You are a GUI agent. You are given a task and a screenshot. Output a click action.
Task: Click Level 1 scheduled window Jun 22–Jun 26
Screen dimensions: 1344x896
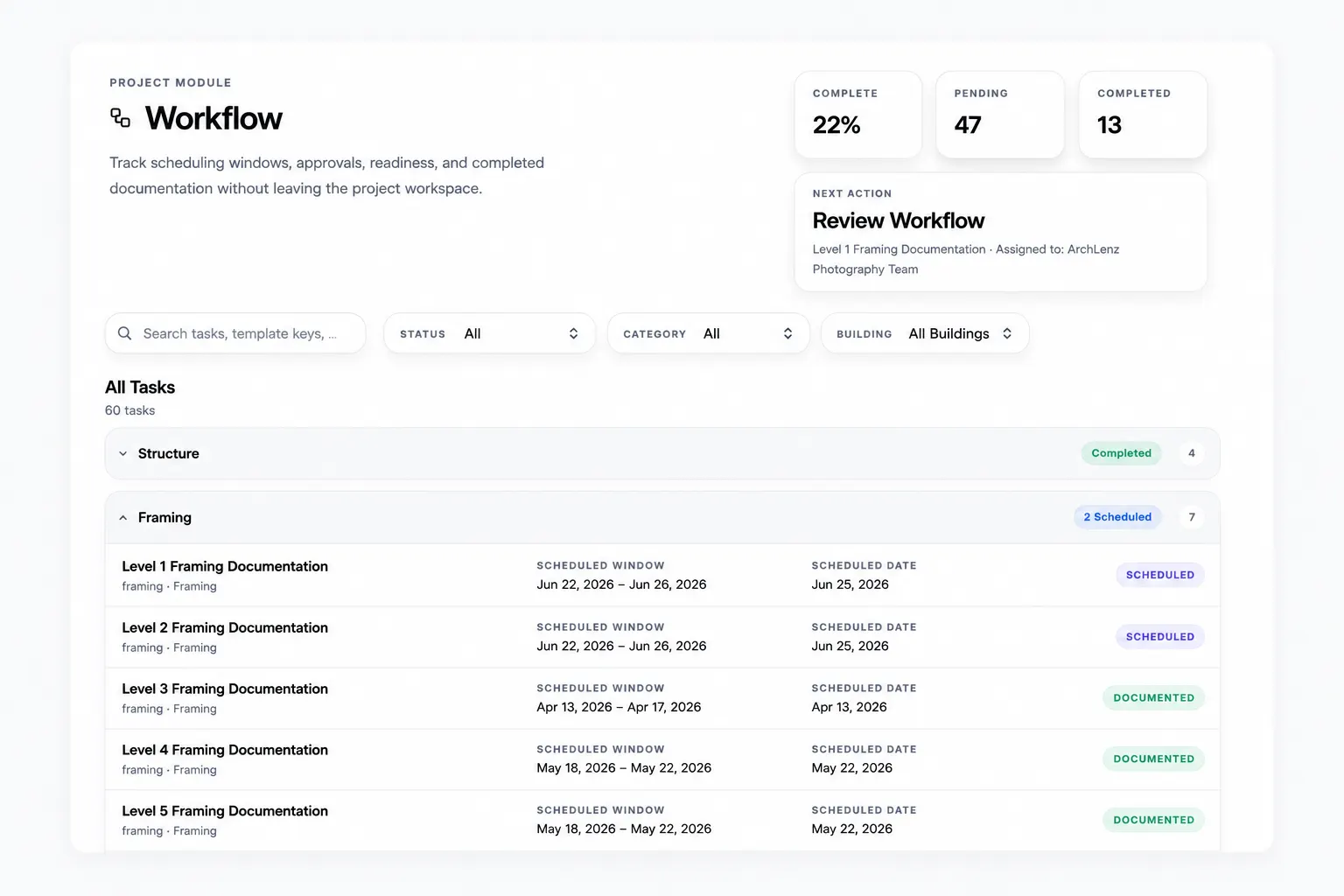point(621,584)
